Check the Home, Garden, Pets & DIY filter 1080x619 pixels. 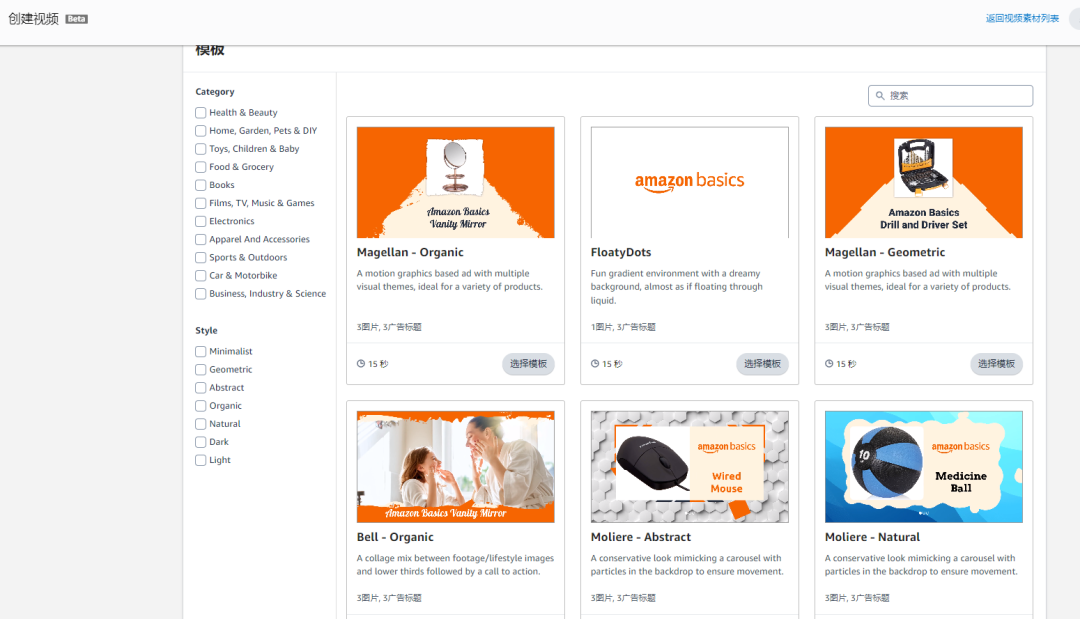pyautogui.click(x=200, y=131)
